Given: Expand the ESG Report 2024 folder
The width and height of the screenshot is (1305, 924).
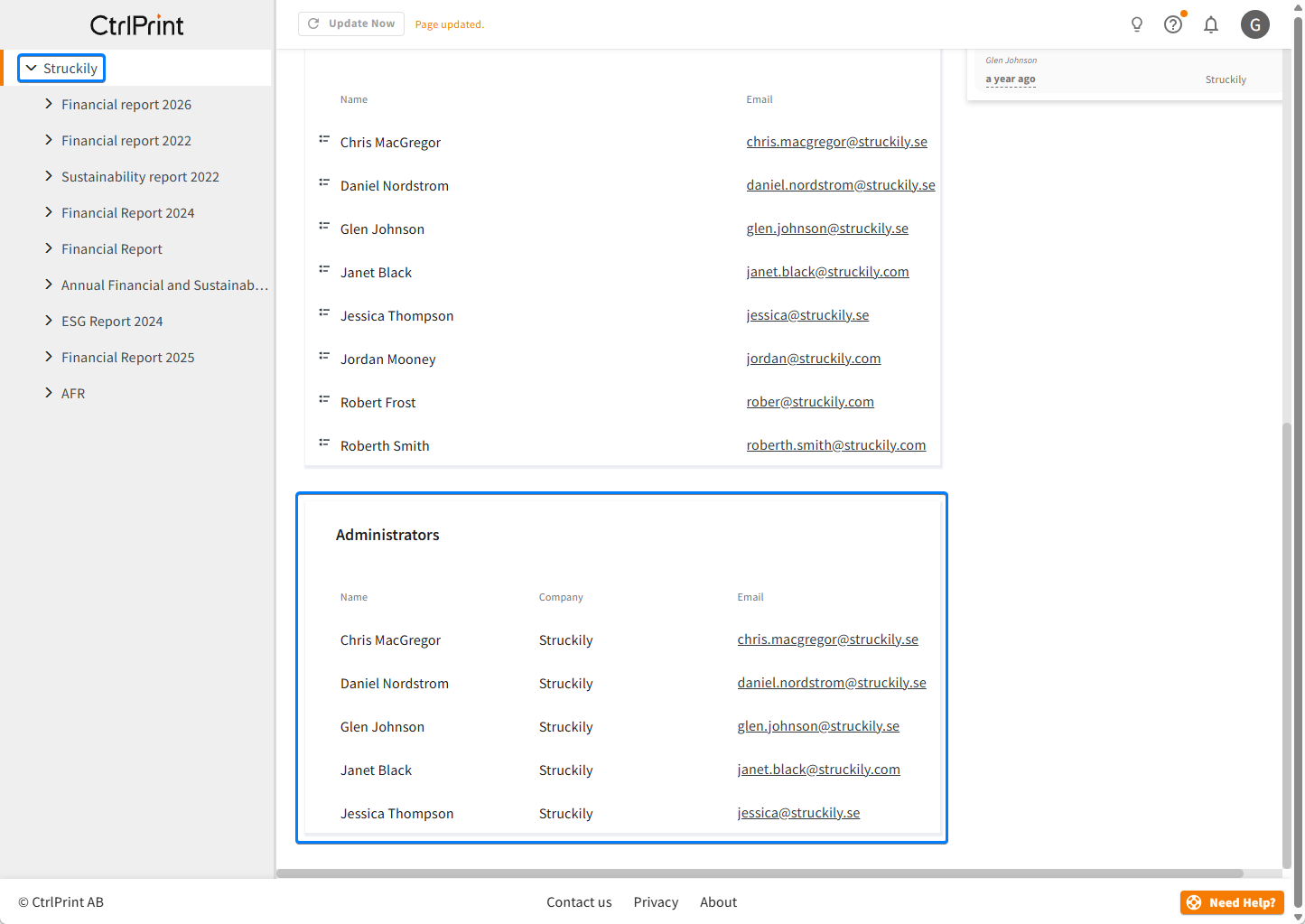Looking at the screenshot, I should point(49,321).
